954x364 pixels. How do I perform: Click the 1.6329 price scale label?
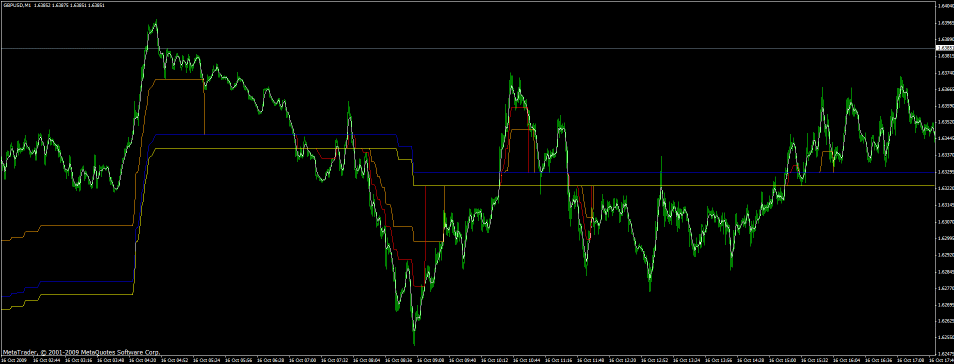coord(945,172)
